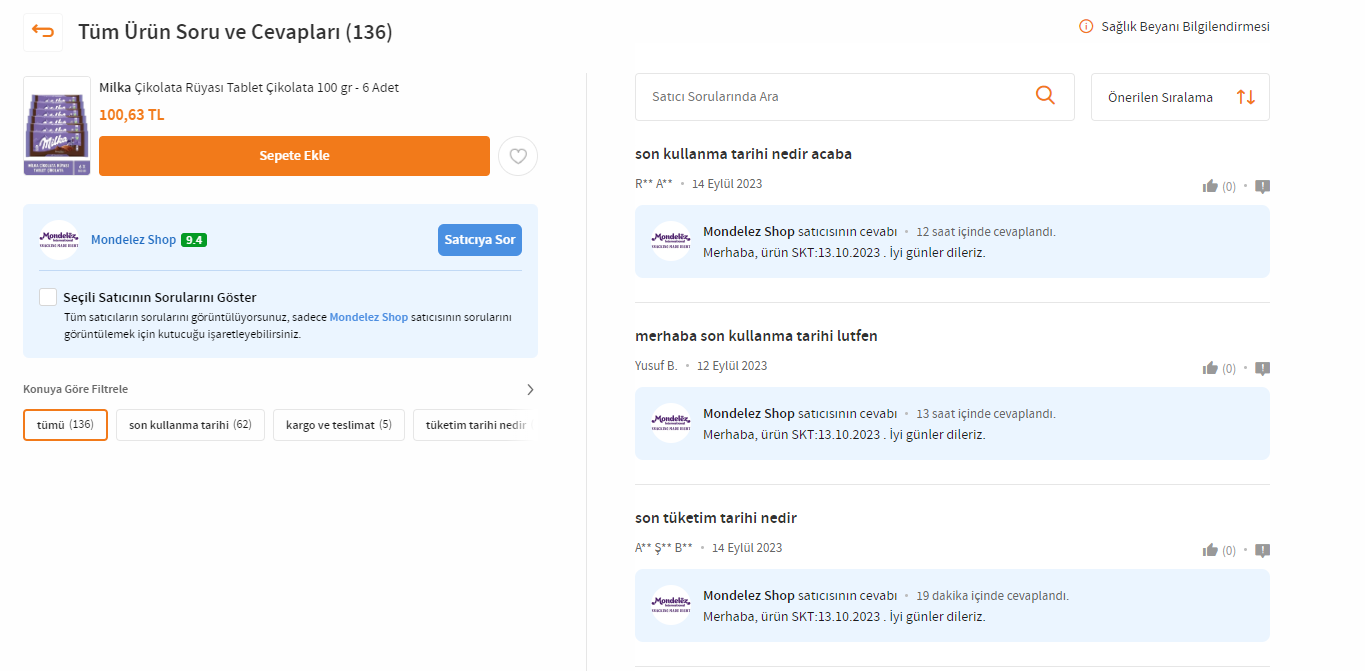Click the page heading 'Tüm Ürün Soru ve Cevapları (136)'
Screen dimensions: 1365x671
point(235,32)
